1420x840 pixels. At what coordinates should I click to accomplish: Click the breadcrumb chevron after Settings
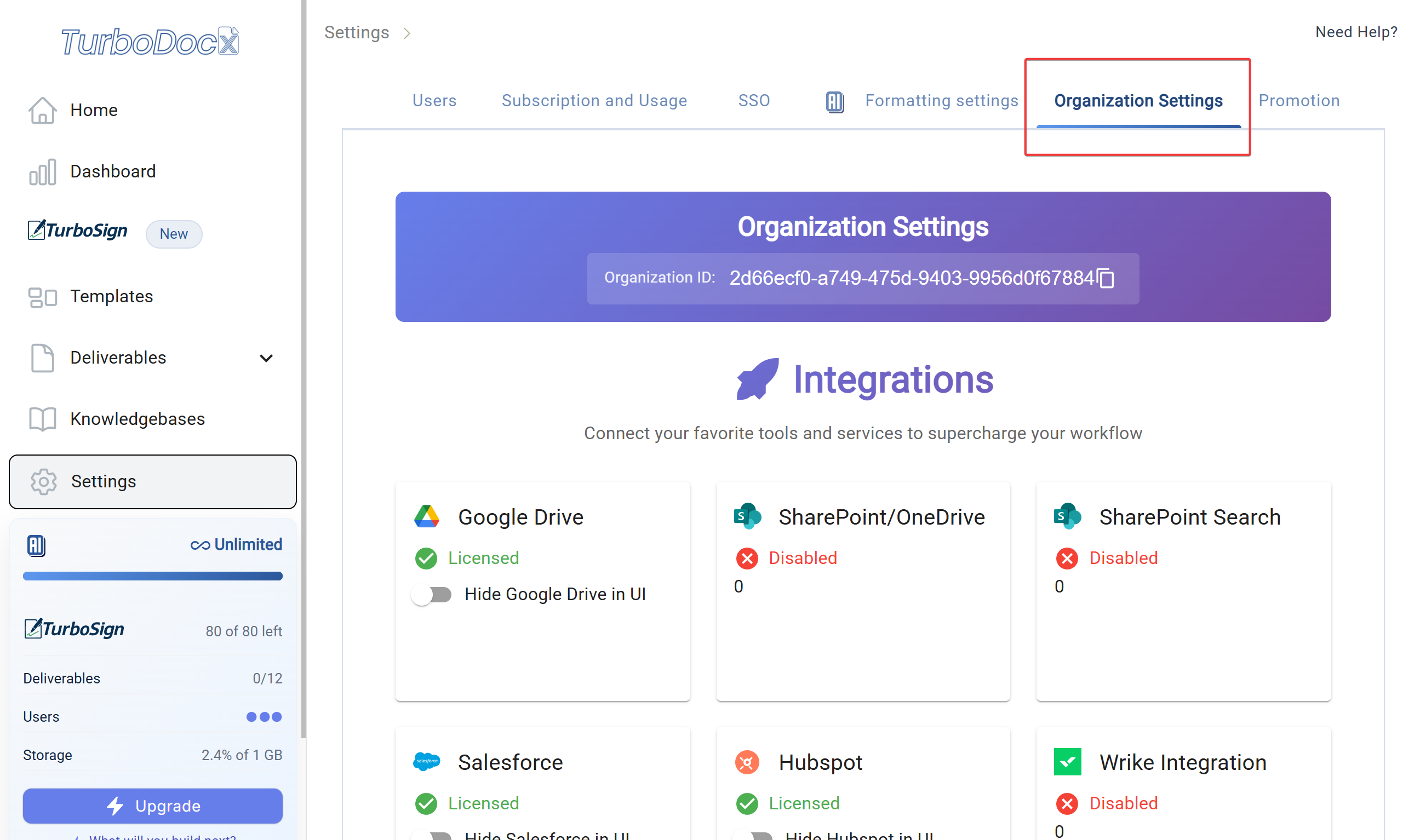(406, 33)
